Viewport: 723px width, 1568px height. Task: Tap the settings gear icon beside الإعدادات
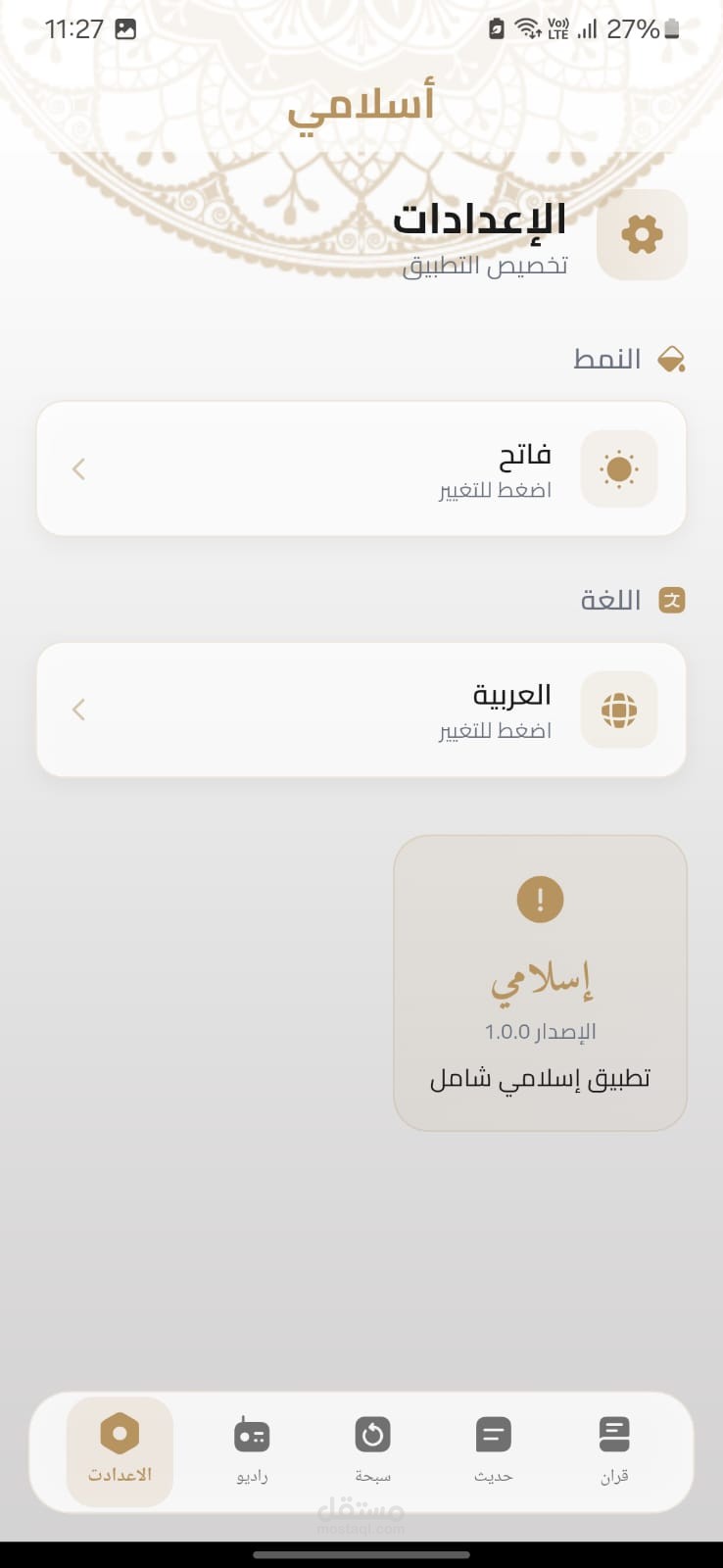tap(642, 234)
